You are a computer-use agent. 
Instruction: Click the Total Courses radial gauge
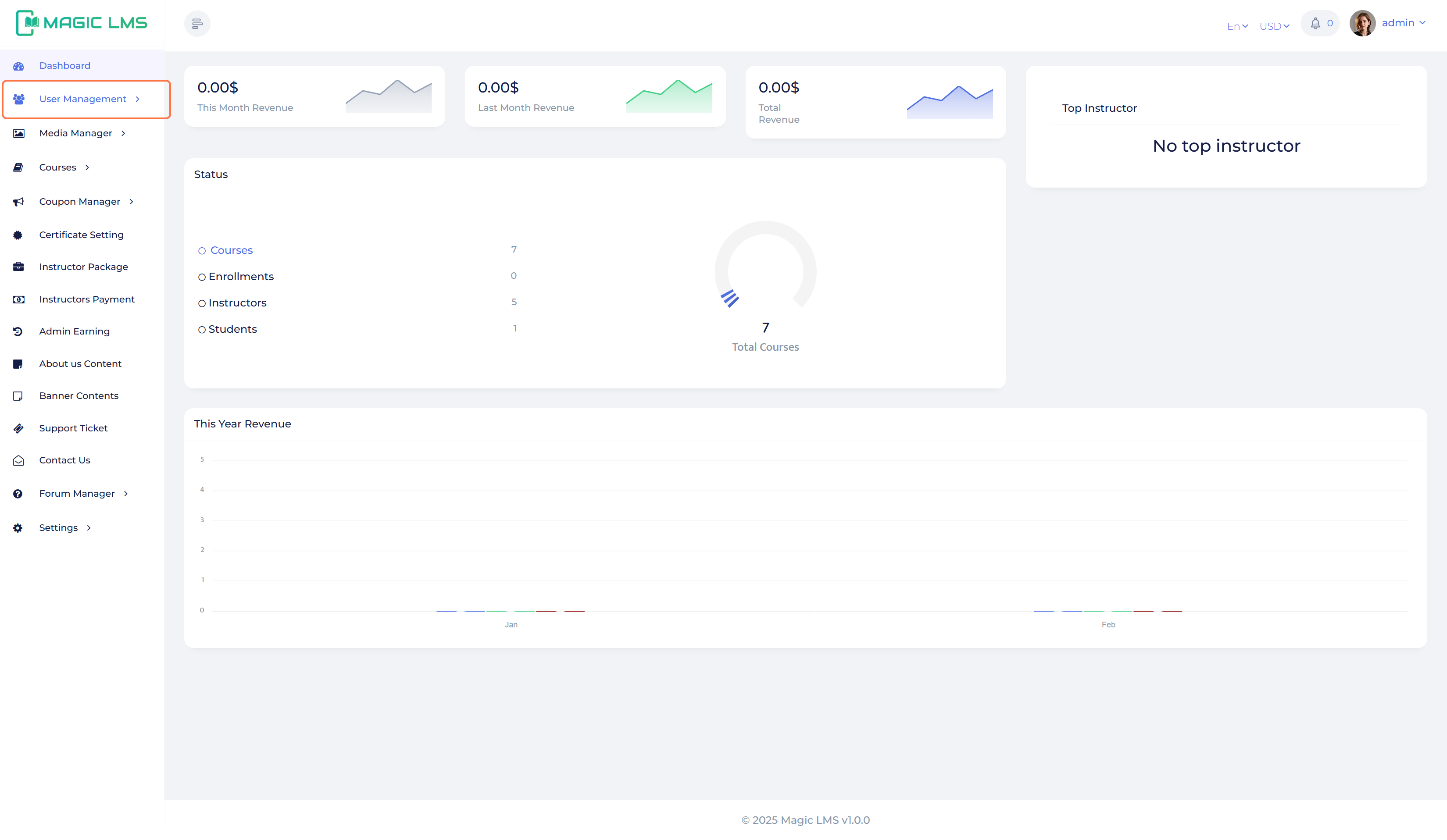(765, 264)
